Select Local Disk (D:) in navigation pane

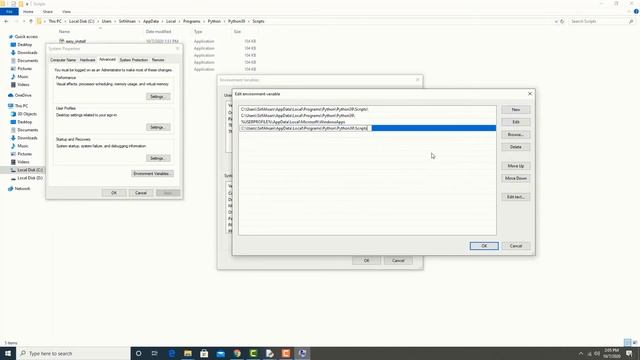point(30,178)
